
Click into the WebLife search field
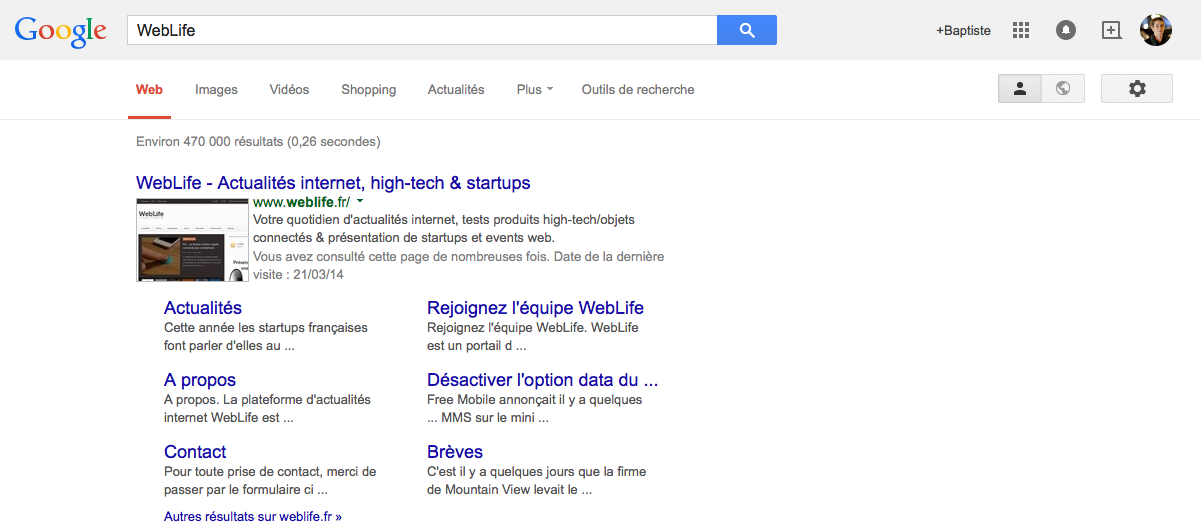422,30
